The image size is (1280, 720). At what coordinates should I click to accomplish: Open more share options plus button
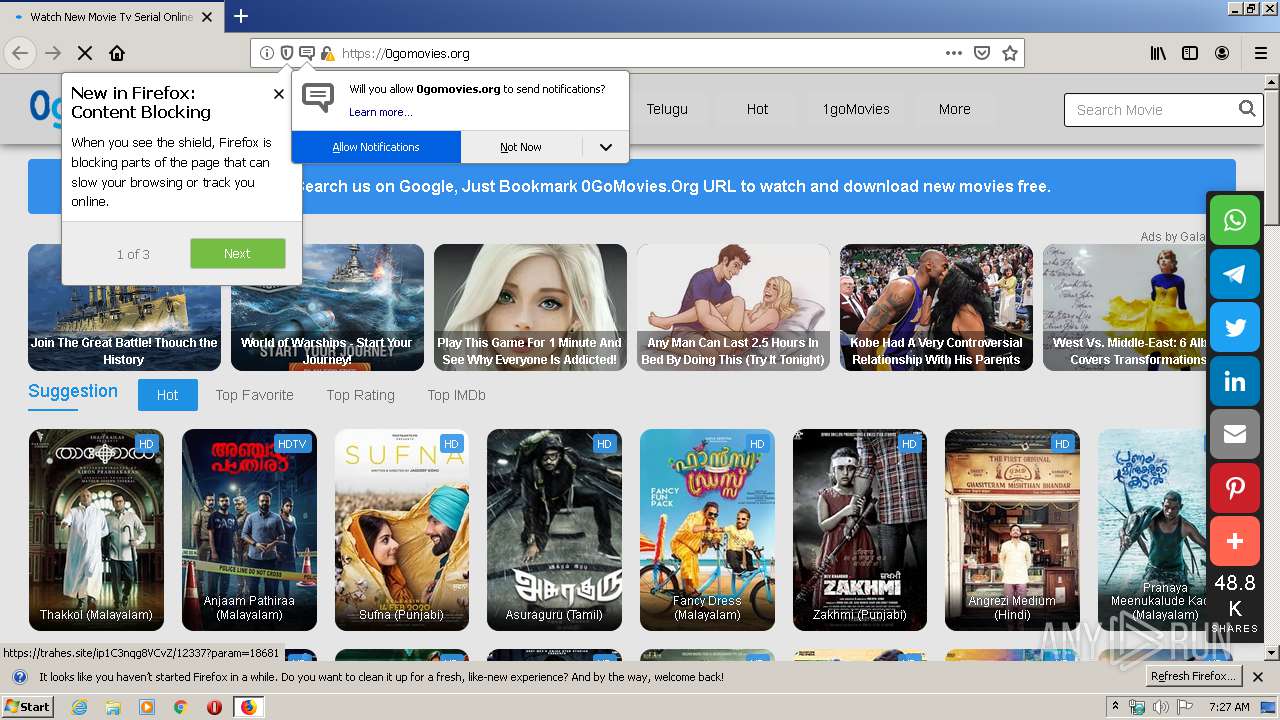click(x=1235, y=542)
